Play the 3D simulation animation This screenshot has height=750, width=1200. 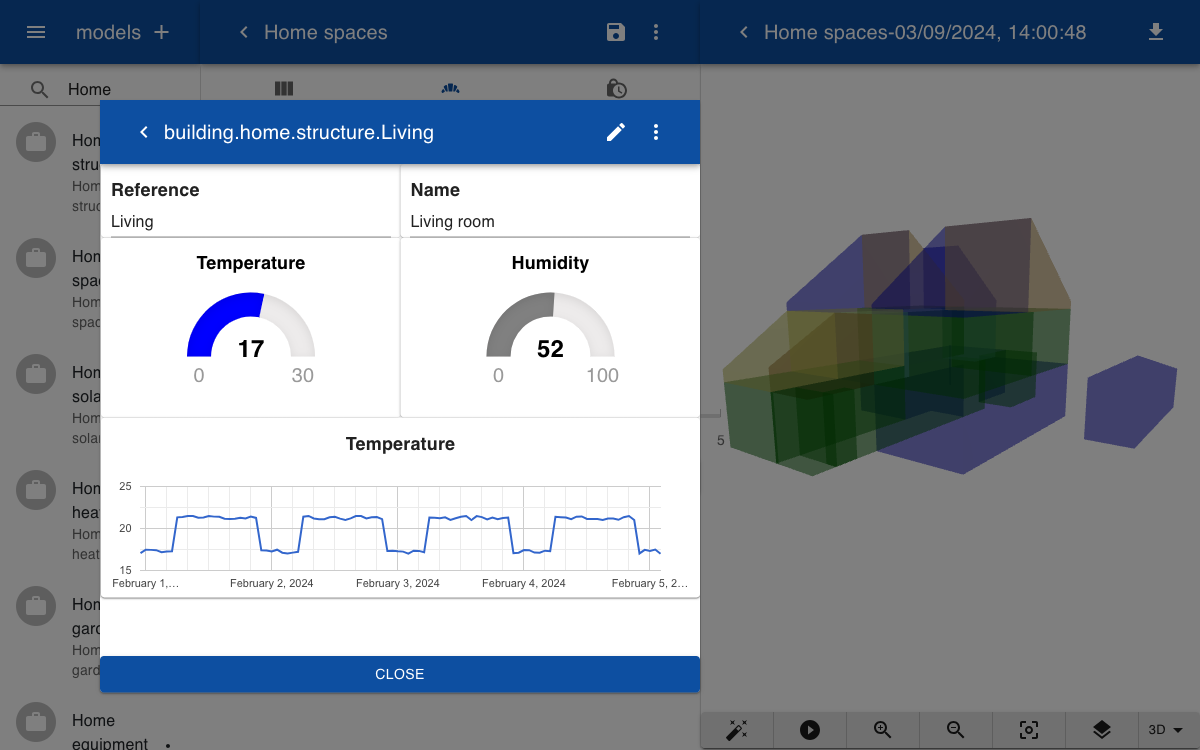pyautogui.click(x=810, y=730)
